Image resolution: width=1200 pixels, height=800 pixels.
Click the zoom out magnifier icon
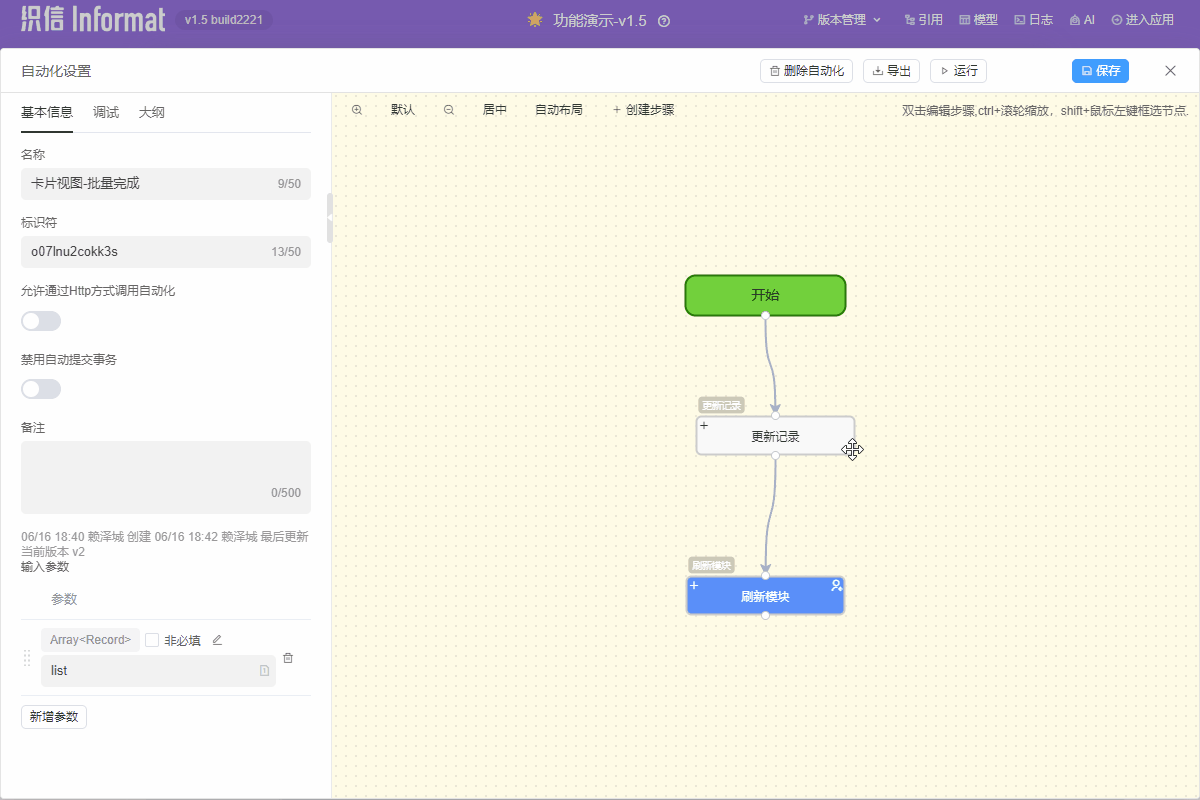point(449,110)
